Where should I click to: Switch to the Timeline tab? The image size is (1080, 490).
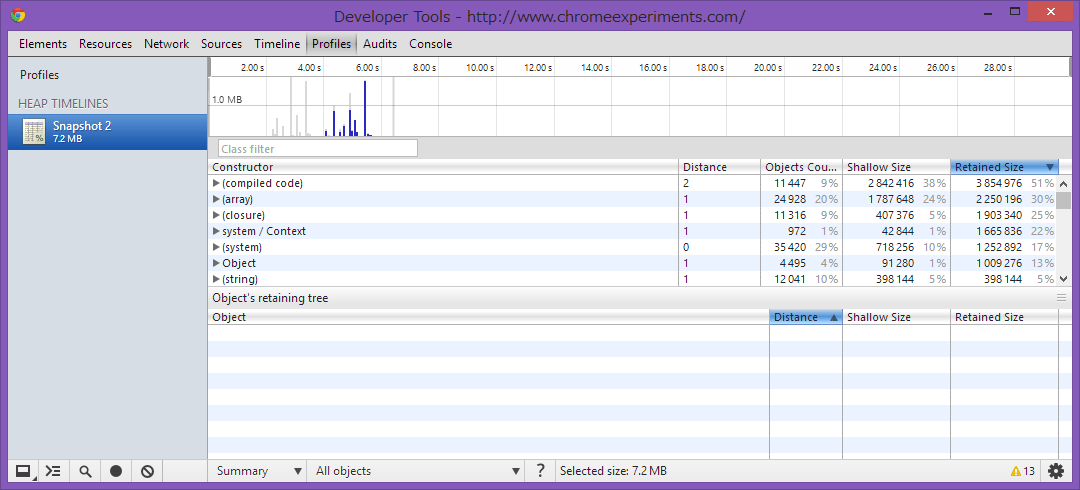point(277,43)
